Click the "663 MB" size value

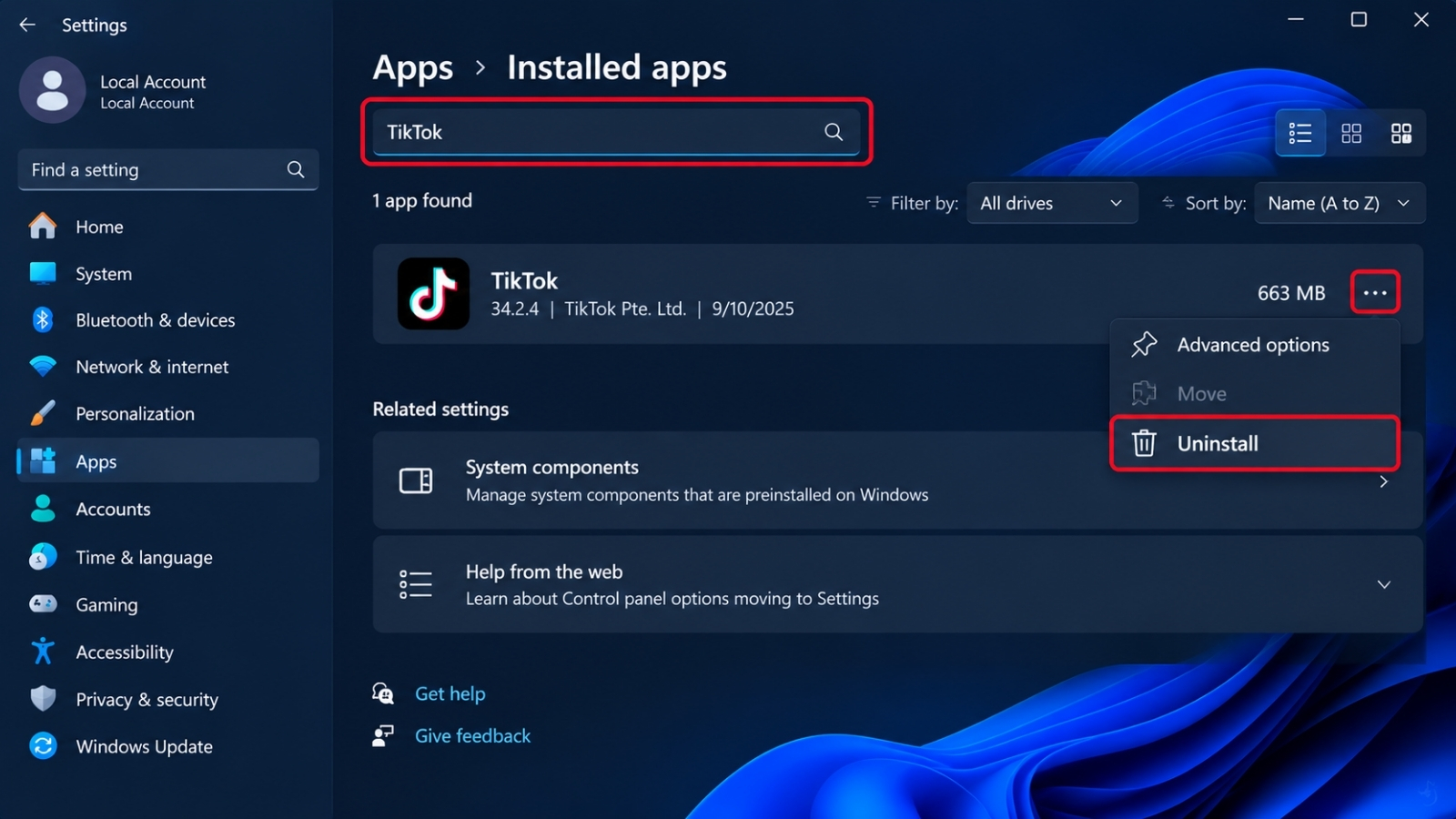1291,293
